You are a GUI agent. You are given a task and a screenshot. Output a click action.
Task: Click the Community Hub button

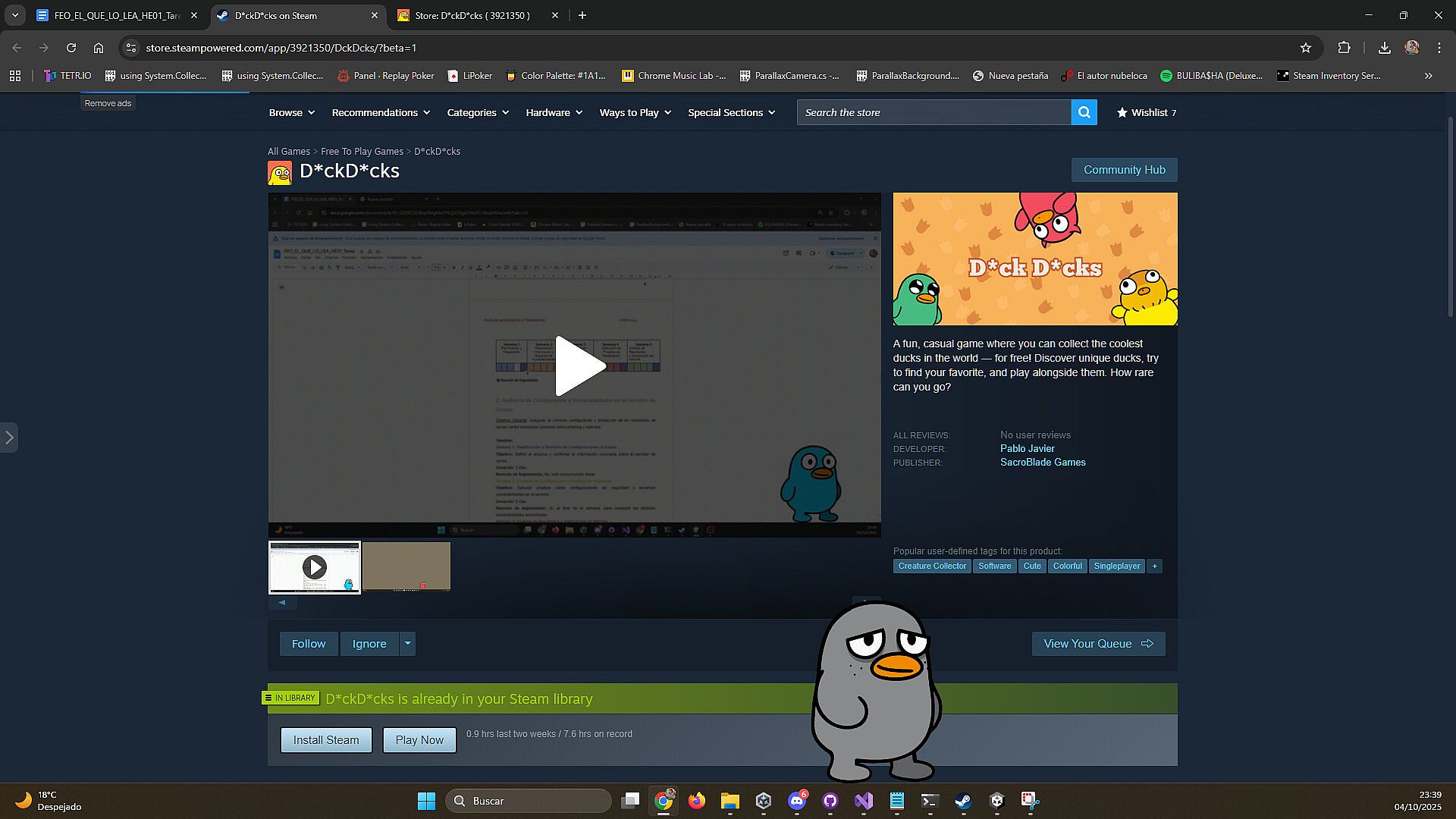pyautogui.click(x=1124, y=170)
